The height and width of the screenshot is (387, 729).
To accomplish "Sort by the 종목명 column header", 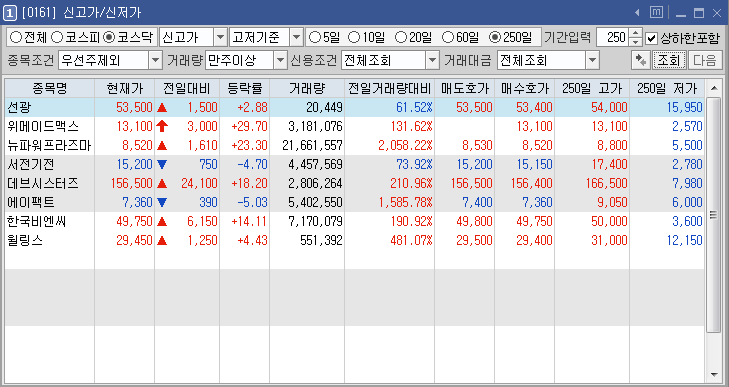I will (50, 88).
